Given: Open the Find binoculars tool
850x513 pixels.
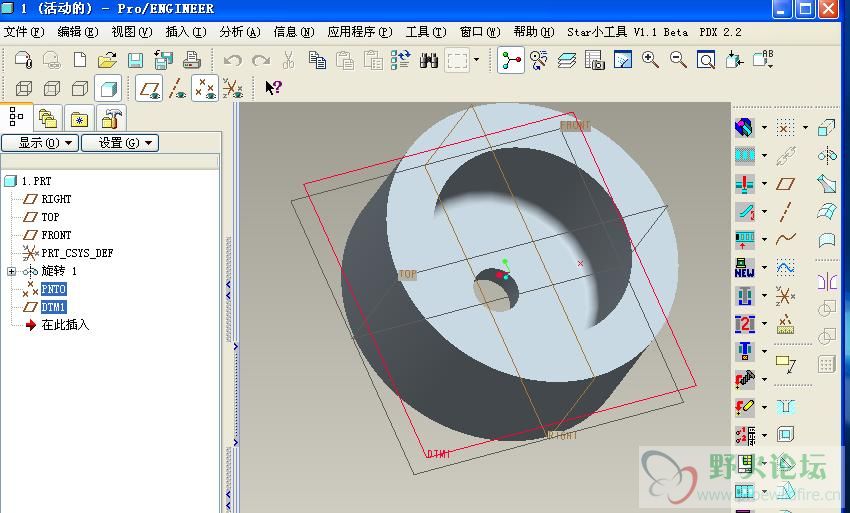Looking at the screenshot, I should [429, 60].
